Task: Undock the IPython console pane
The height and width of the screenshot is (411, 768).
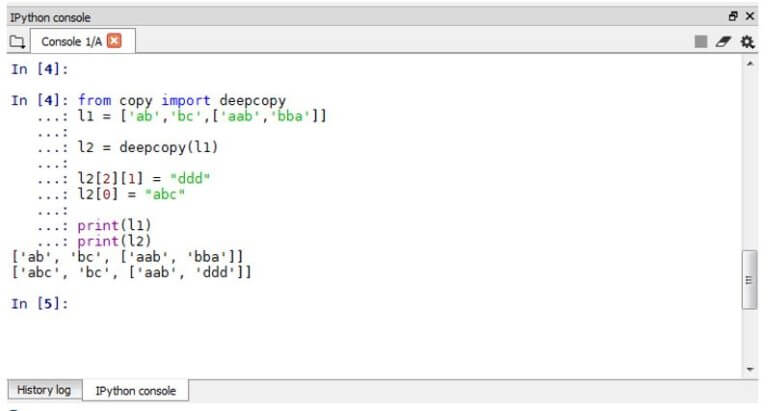Action: point(733,16)
